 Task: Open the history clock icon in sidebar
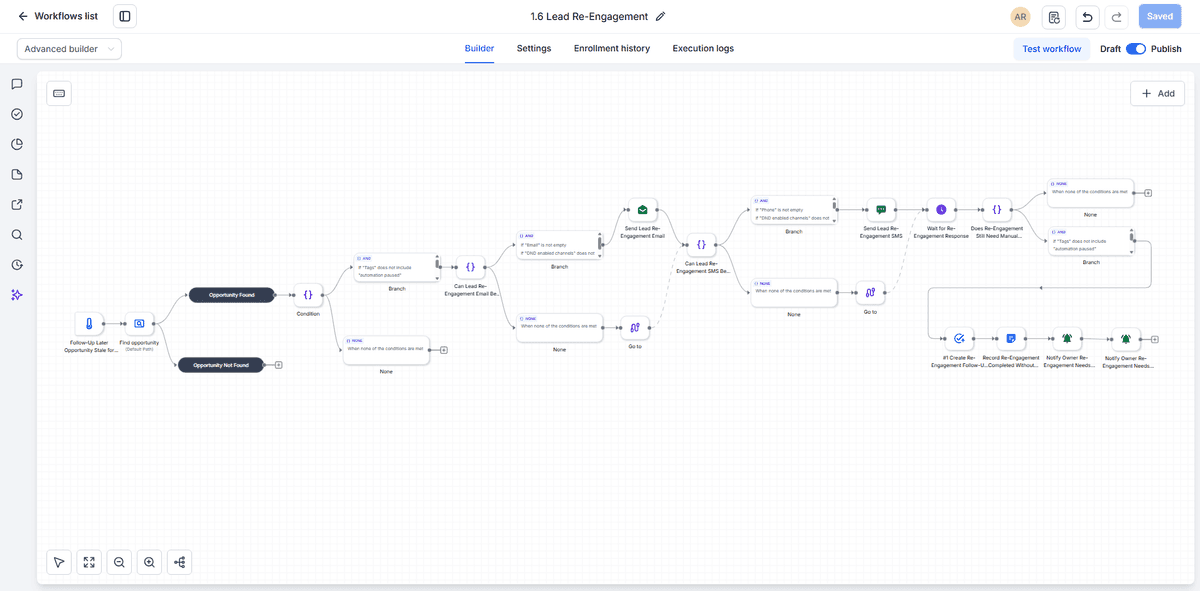pyautogui.click(x=17, y=265)
